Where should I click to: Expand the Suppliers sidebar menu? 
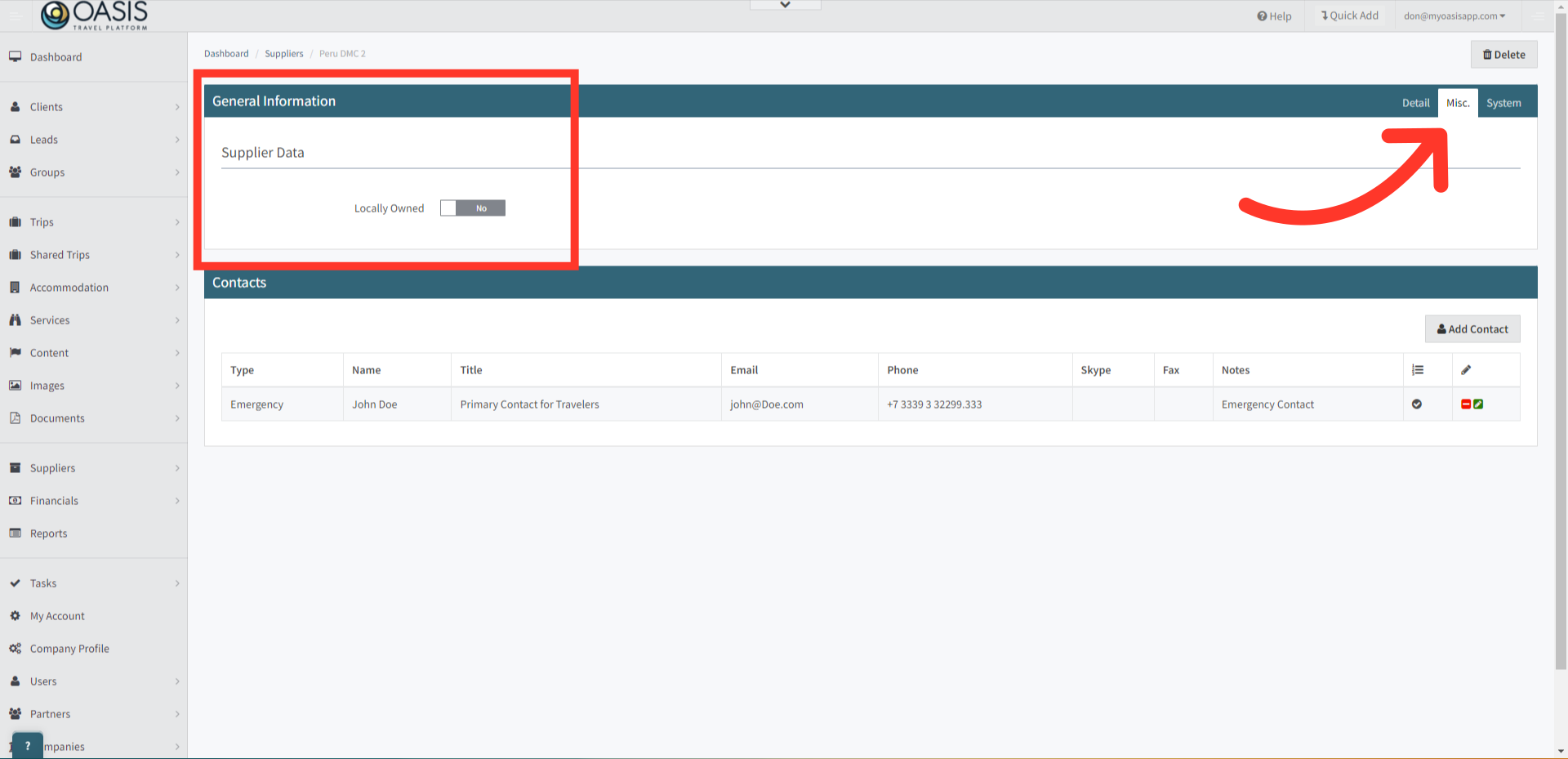[x=94, y=468]
